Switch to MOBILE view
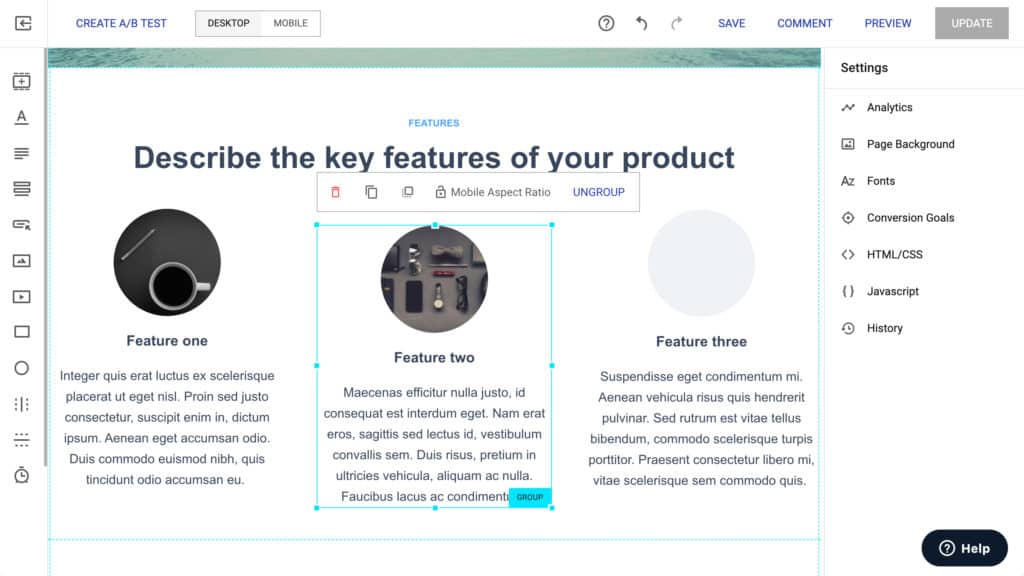The image size is (1024, 576). click(291, 23)
